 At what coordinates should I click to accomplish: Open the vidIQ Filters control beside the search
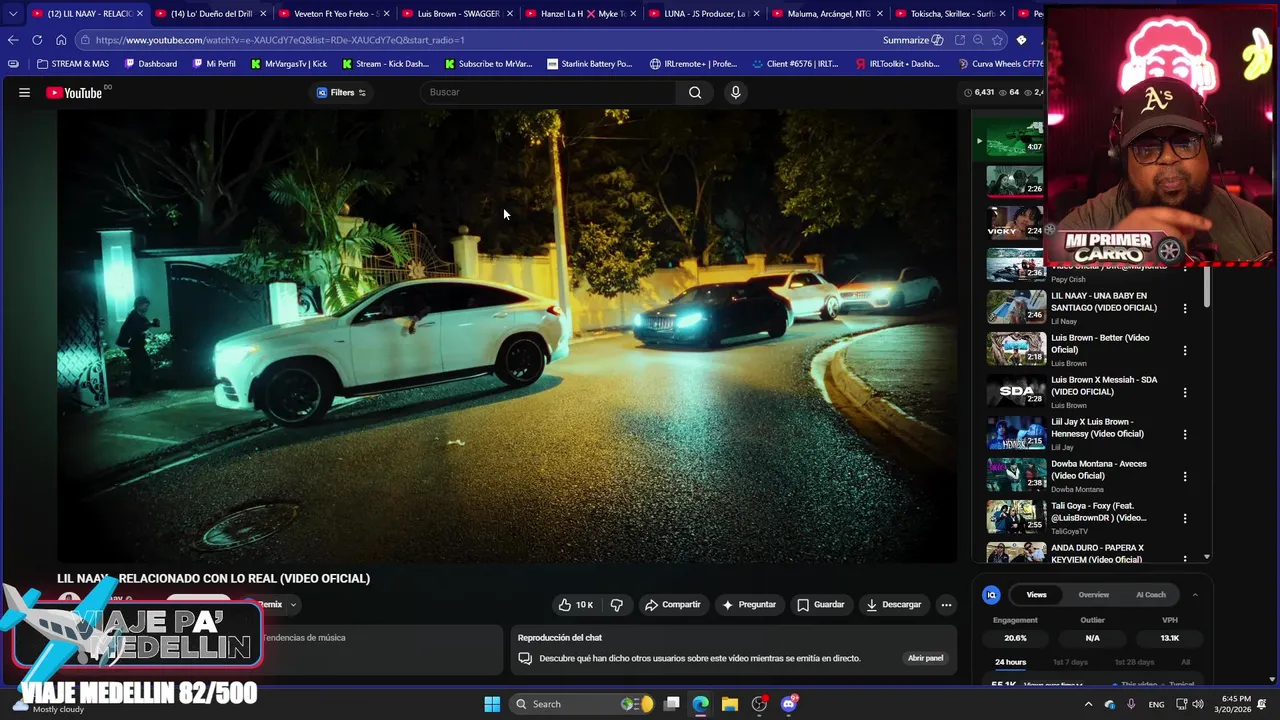click(x=342, y=93)
